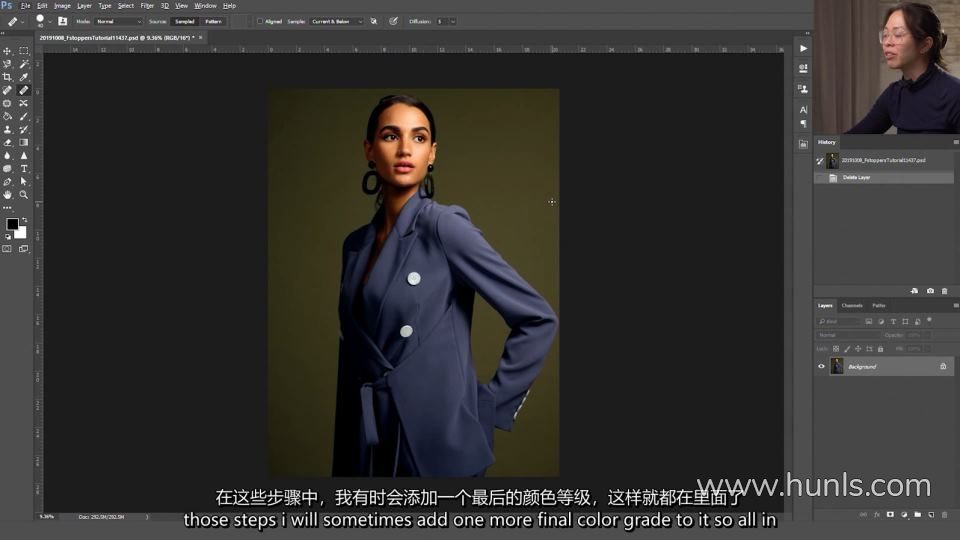
Task: Toggle Lock all padlock in Layers
Action: tap(880, 349)
